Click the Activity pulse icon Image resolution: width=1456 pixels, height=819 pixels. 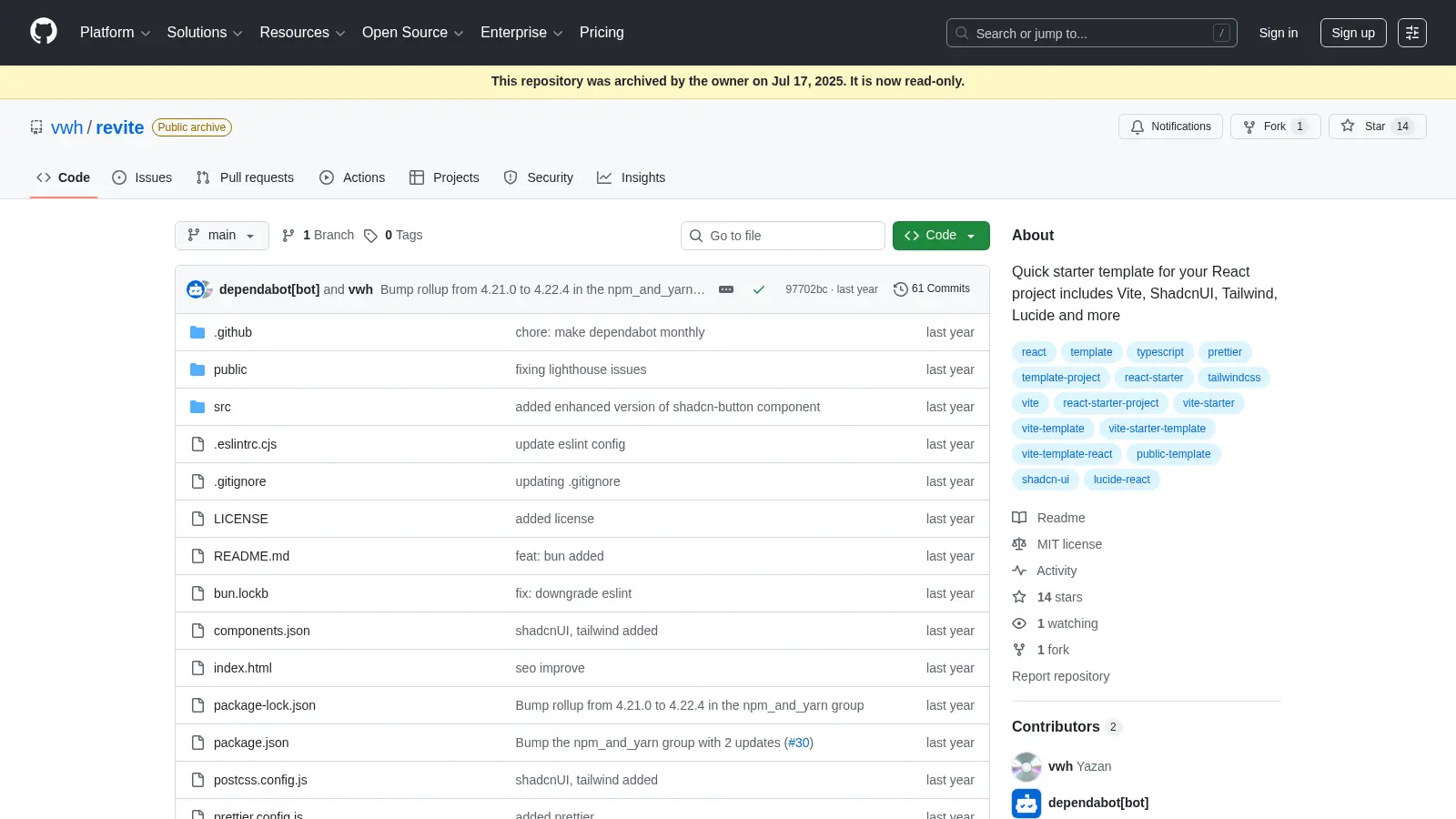(x=1019, y=571)
